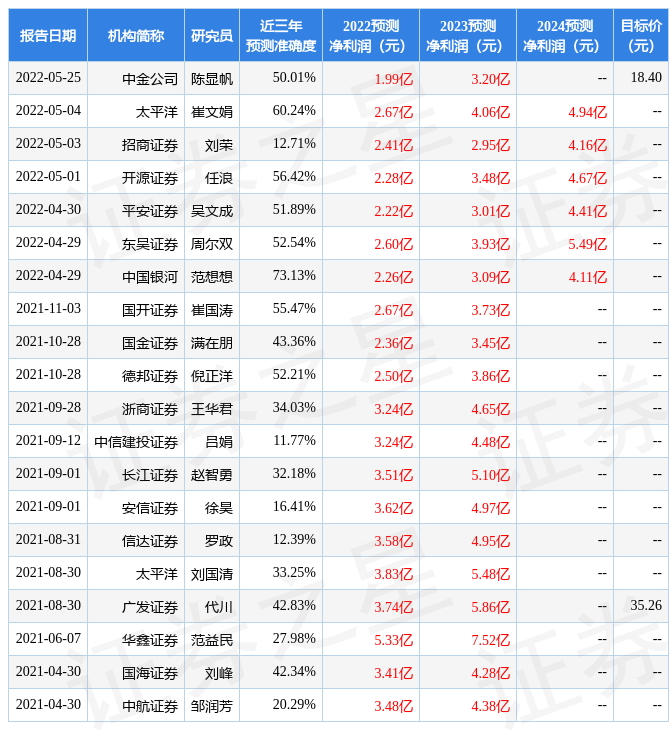Select researcher 崔文娟

click(x=212, y=112)
